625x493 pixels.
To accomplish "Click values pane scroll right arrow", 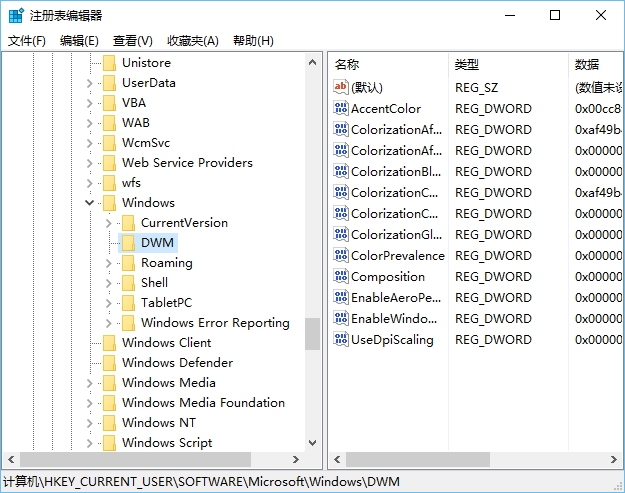I will click(x=613, y=459).
